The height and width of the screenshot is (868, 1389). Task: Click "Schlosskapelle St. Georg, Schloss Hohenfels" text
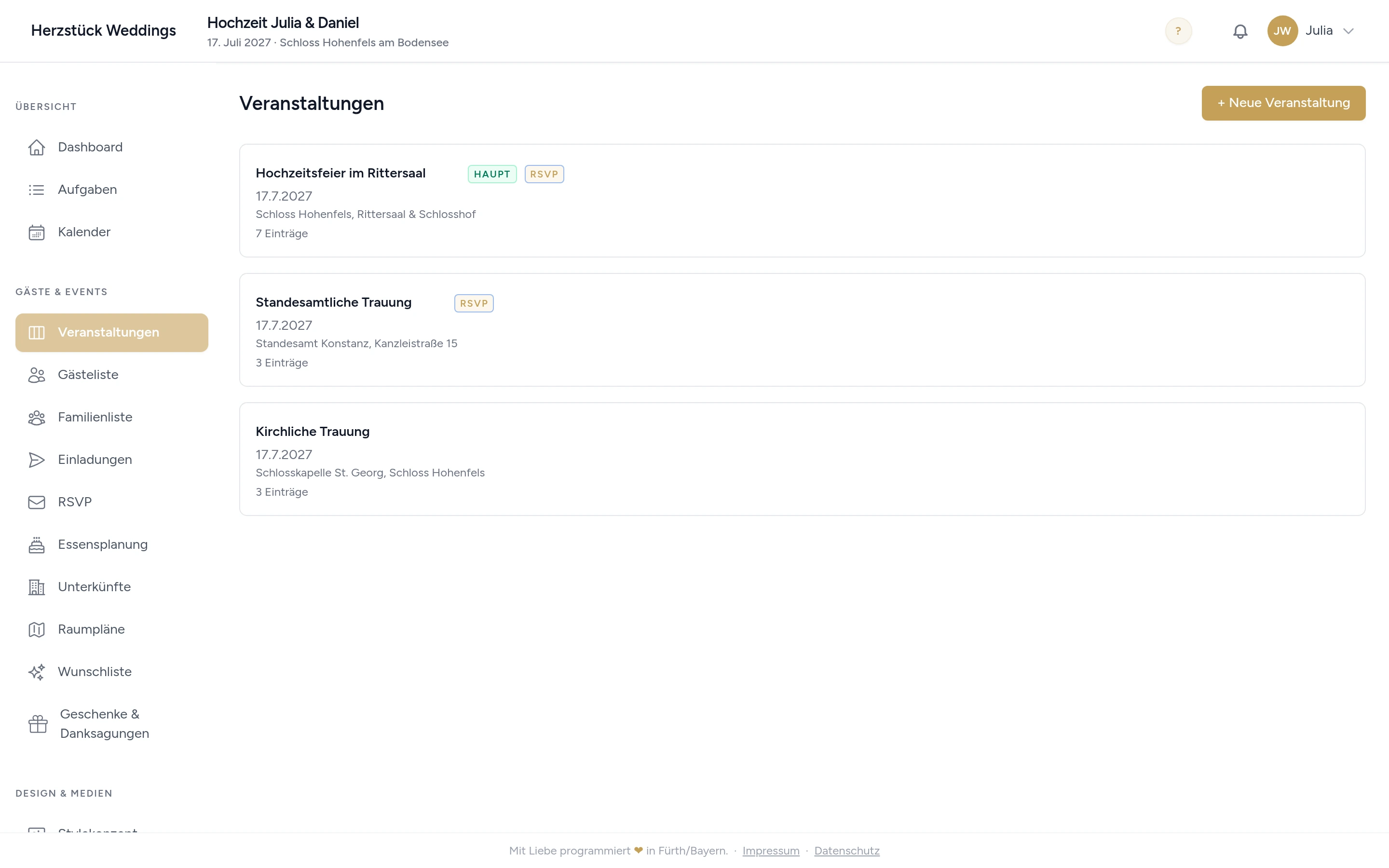coord(370,473)
